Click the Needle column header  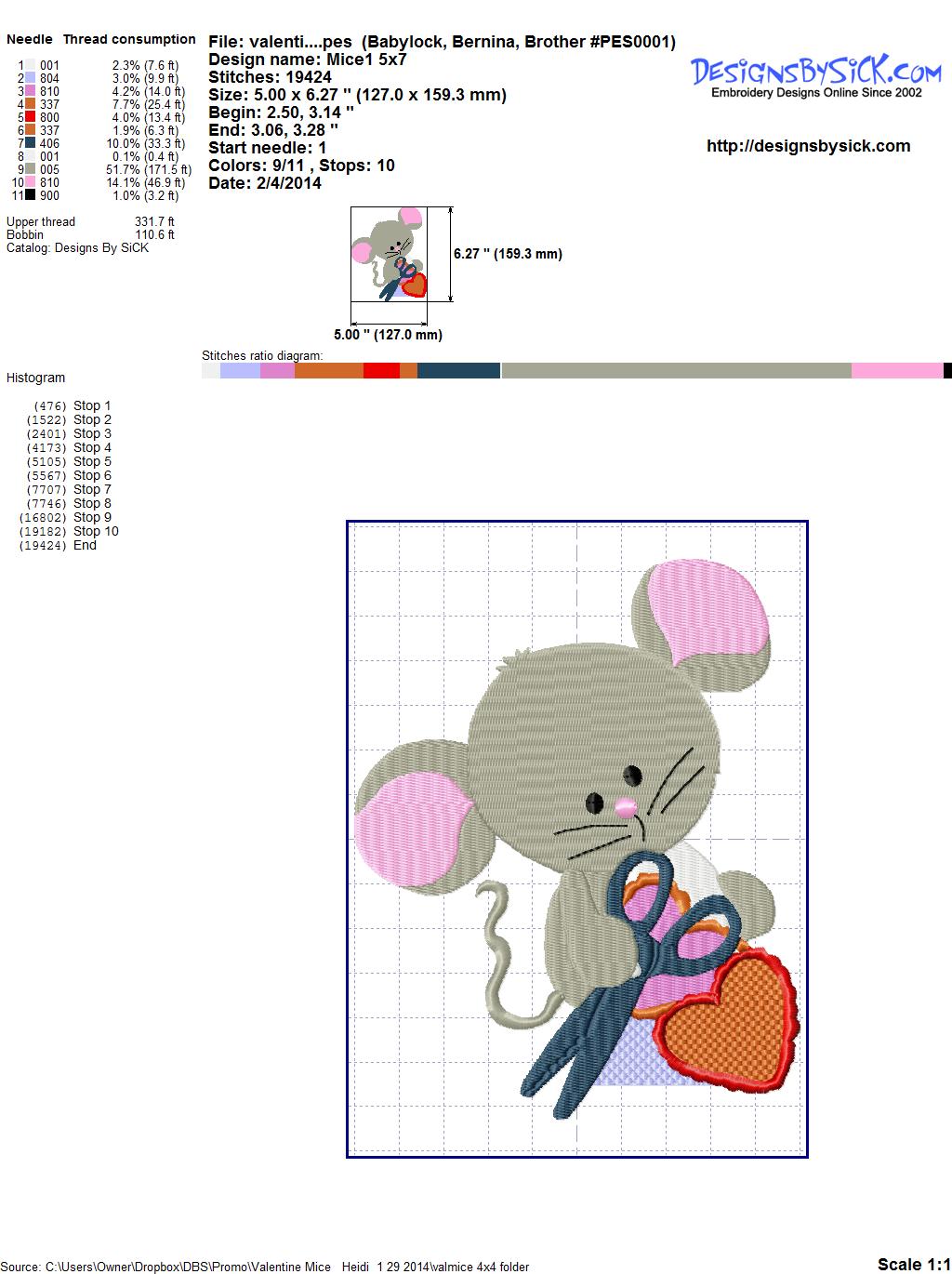(x=30, y=39)
